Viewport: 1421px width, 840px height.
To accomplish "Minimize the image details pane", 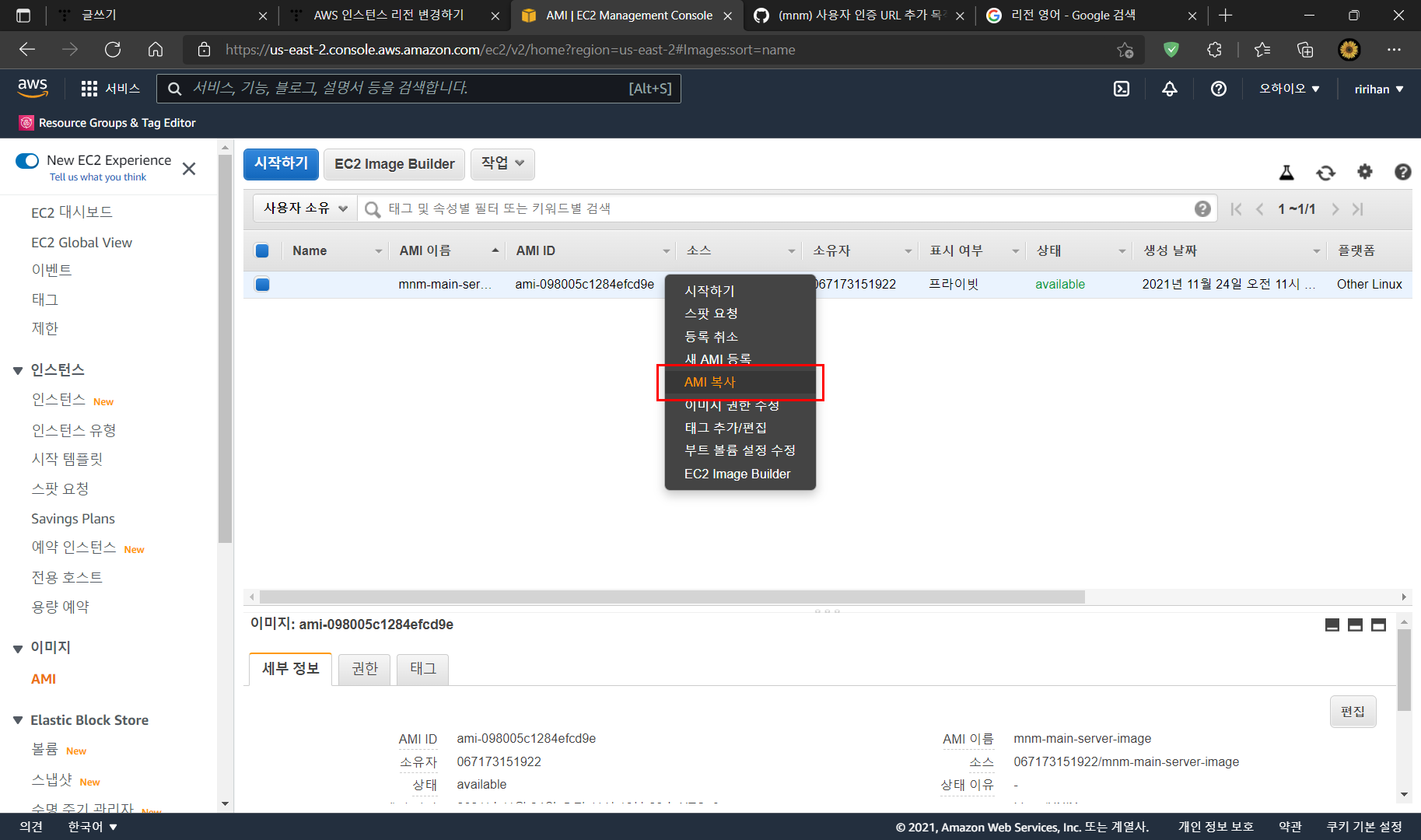I will [1332, 625].
